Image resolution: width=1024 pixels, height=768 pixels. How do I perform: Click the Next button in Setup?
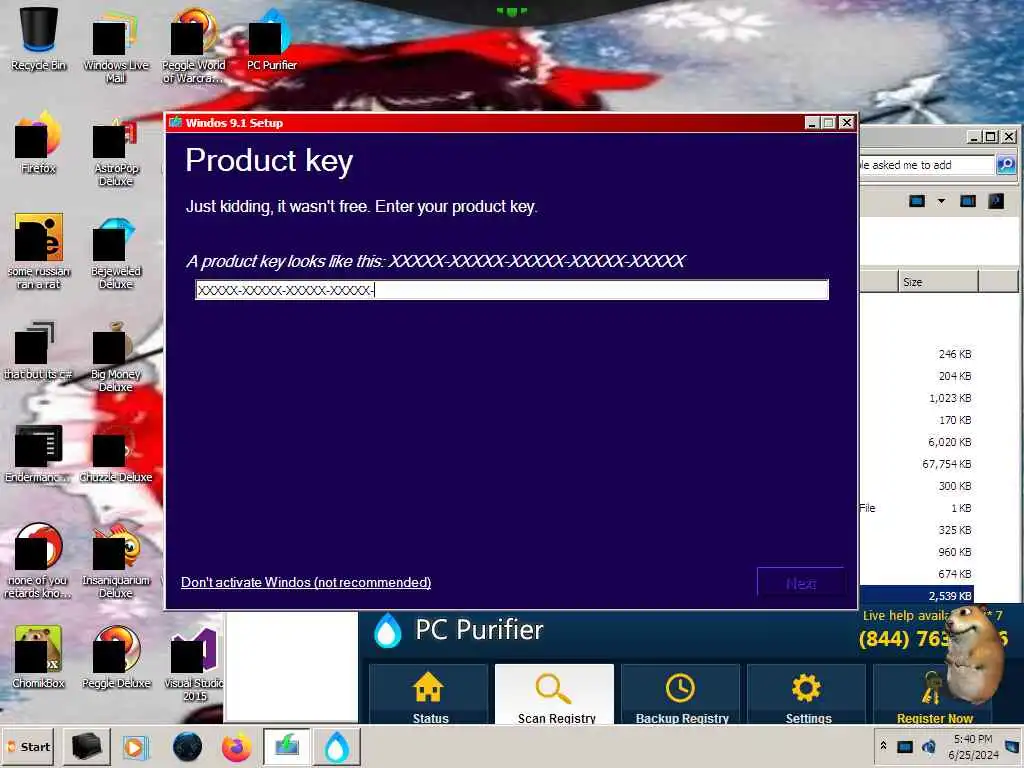801,583
